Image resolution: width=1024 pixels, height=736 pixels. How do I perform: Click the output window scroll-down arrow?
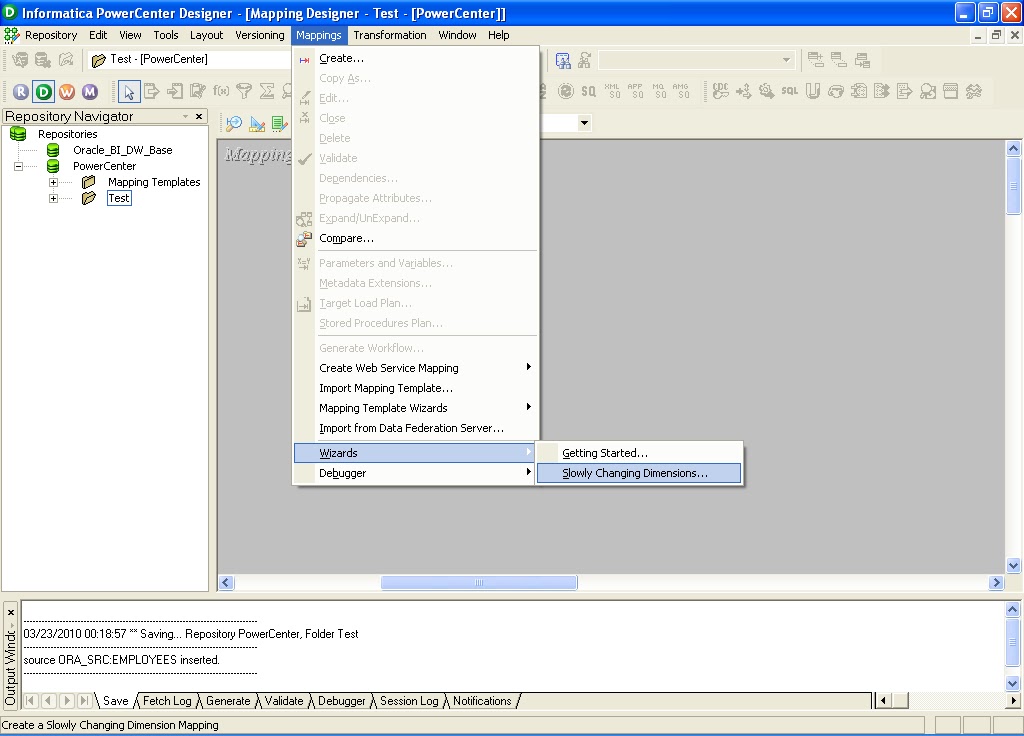tap(1012, 684)
